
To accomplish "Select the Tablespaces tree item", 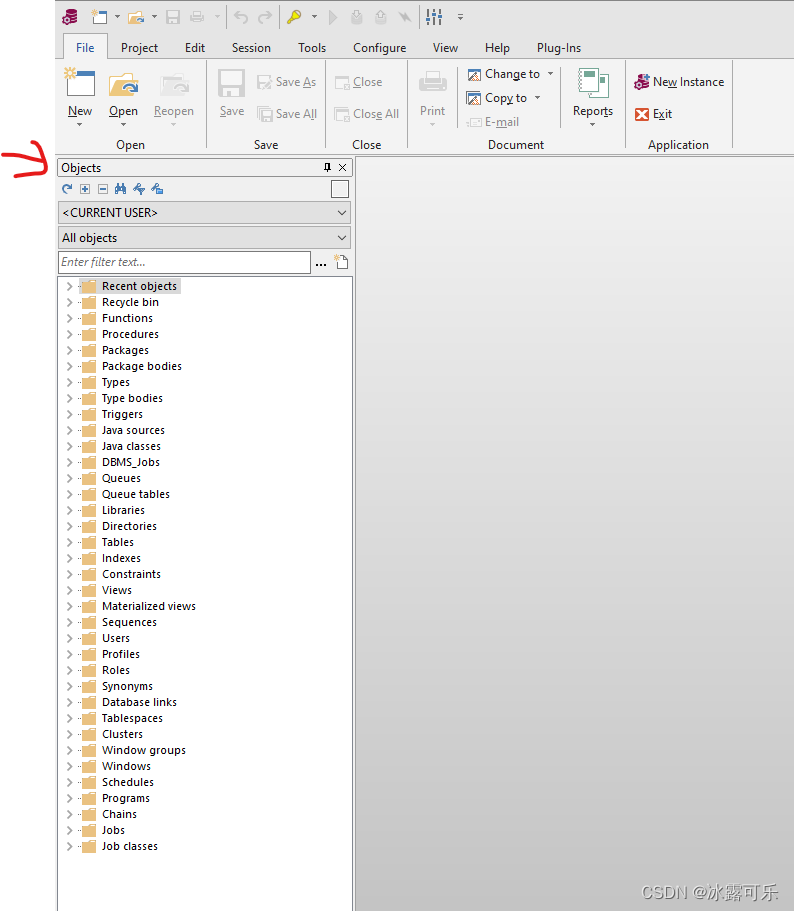I will [132, 718].
